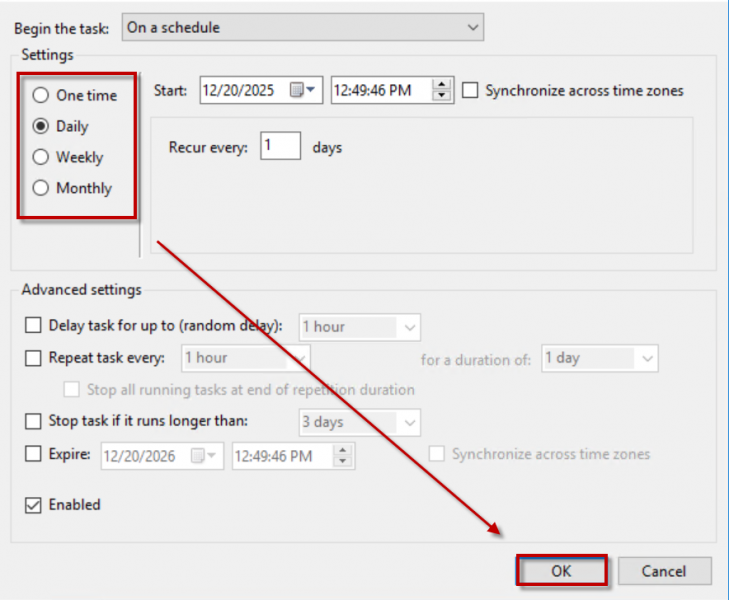The height and width of the screenshot is (600, 729).
Task: Click the Recur every days input field
Action: click(x=280, y=147)
